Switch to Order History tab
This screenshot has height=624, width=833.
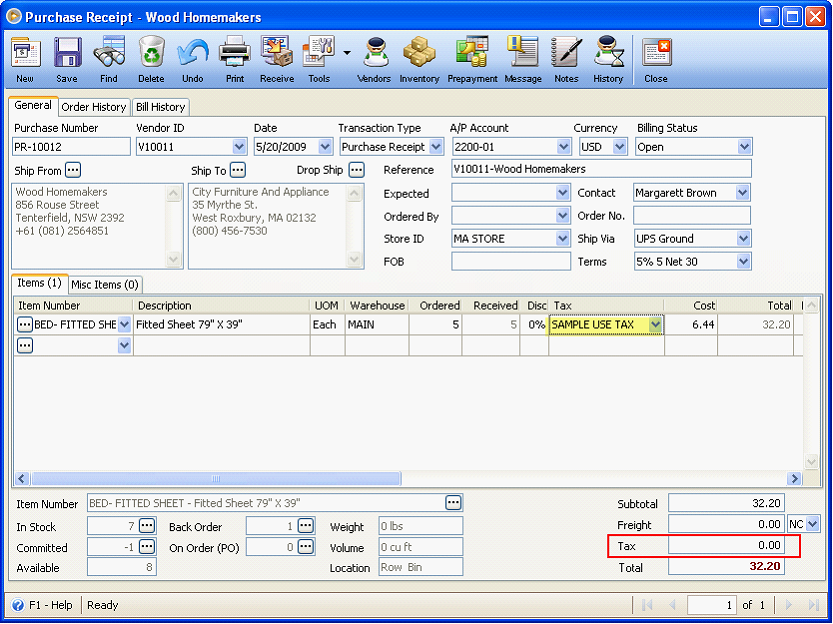[x=94, y=107]
